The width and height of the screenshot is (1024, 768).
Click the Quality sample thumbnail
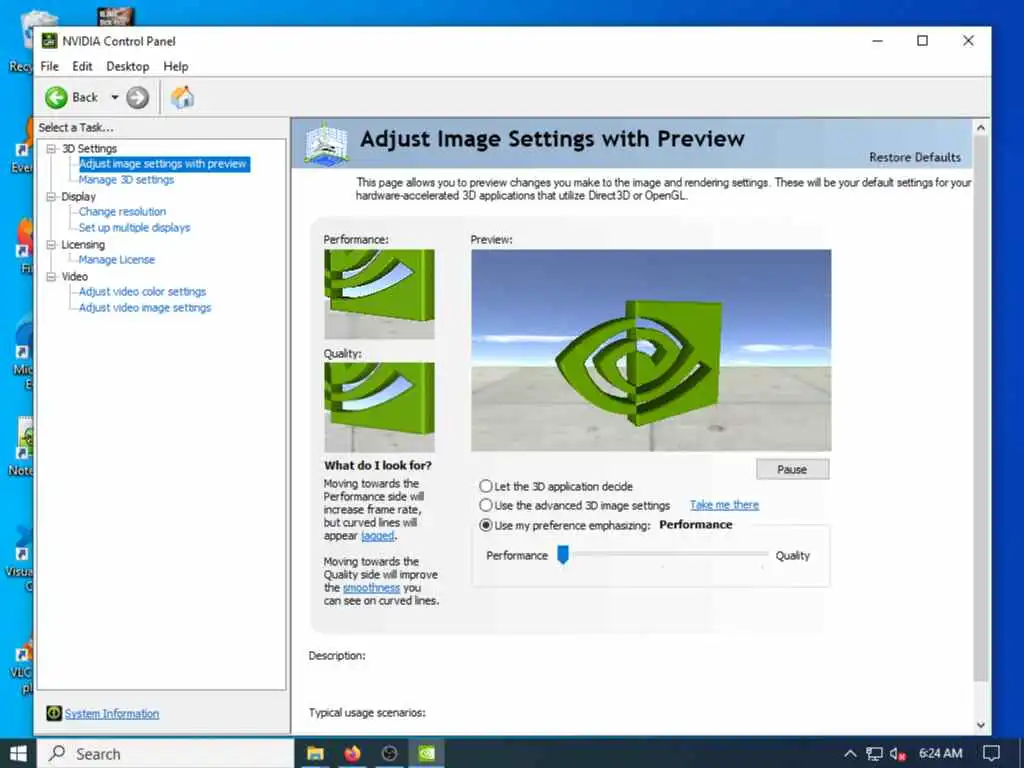[x=379, y=407]
